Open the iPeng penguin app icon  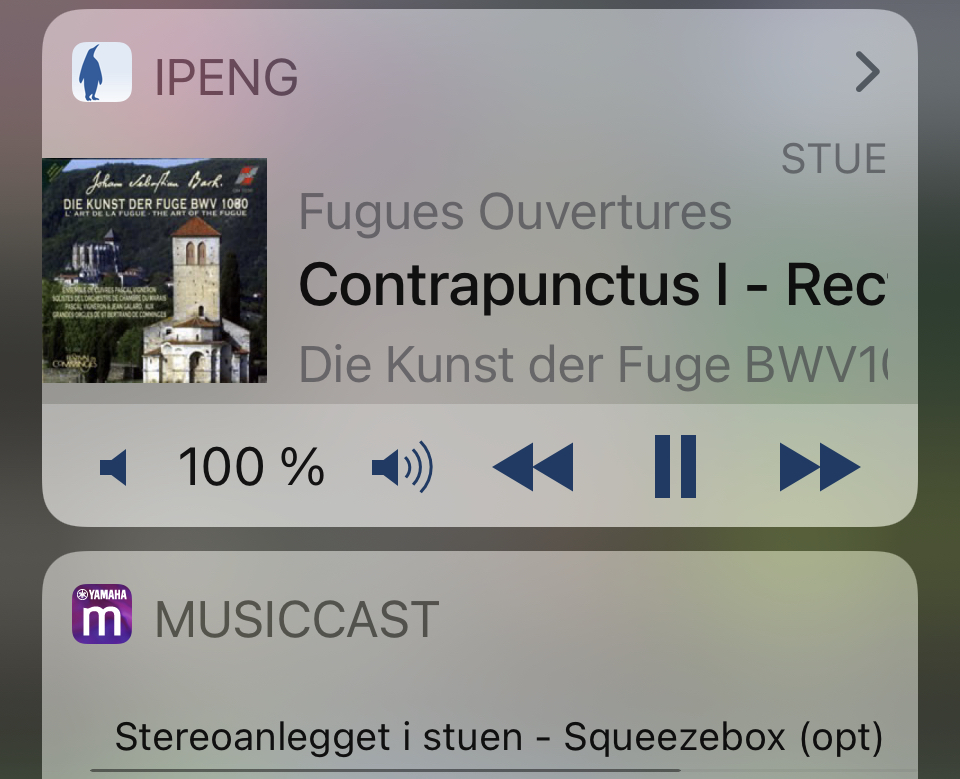coord(102,72)
